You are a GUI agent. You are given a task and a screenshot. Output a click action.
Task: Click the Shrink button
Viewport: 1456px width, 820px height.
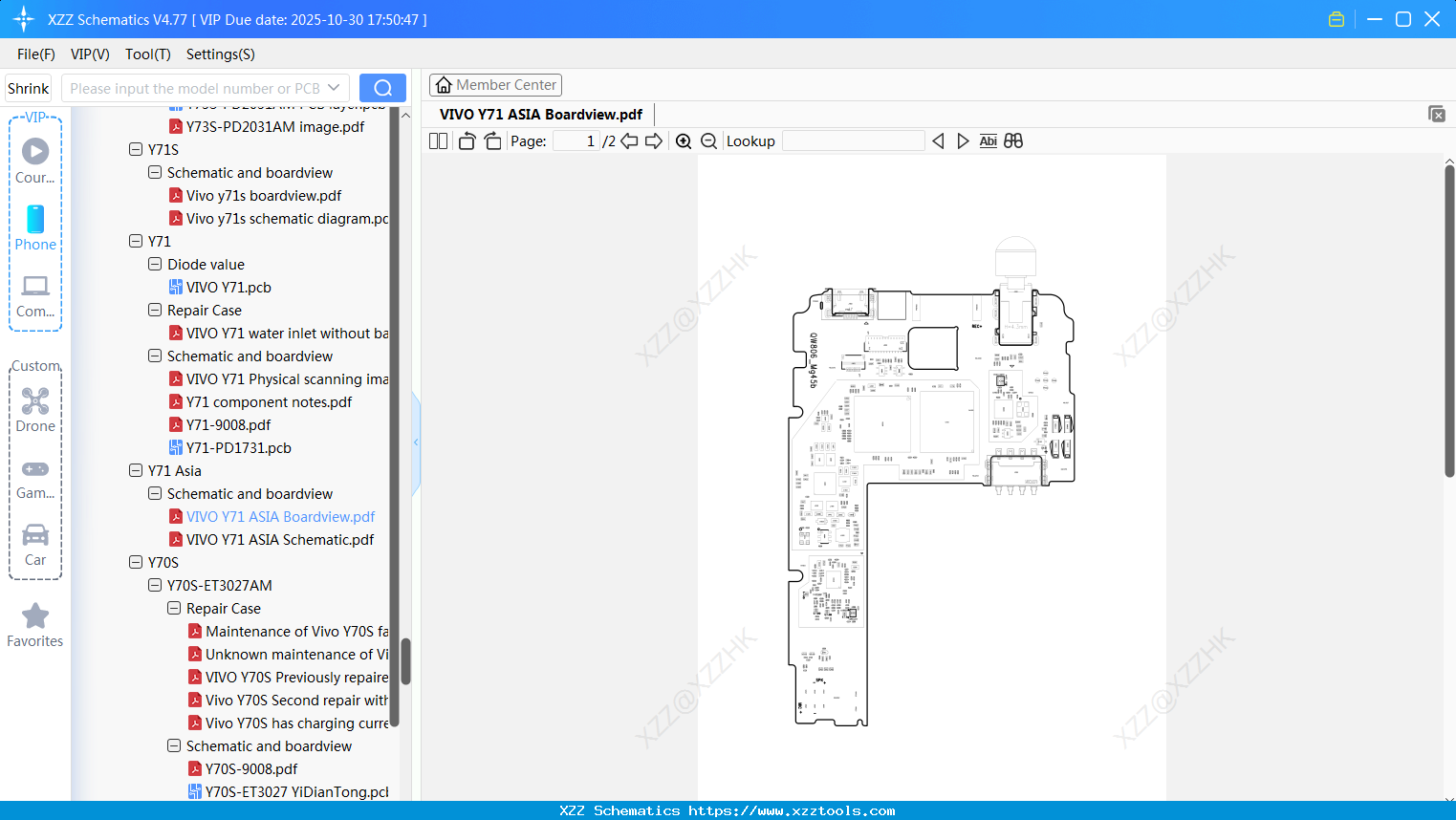point(29,88)
